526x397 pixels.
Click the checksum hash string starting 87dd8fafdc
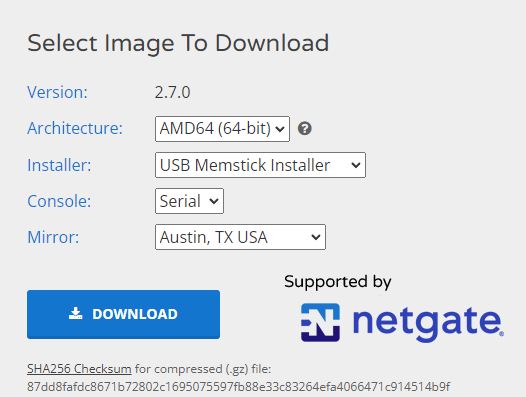(x=239, y=387)
